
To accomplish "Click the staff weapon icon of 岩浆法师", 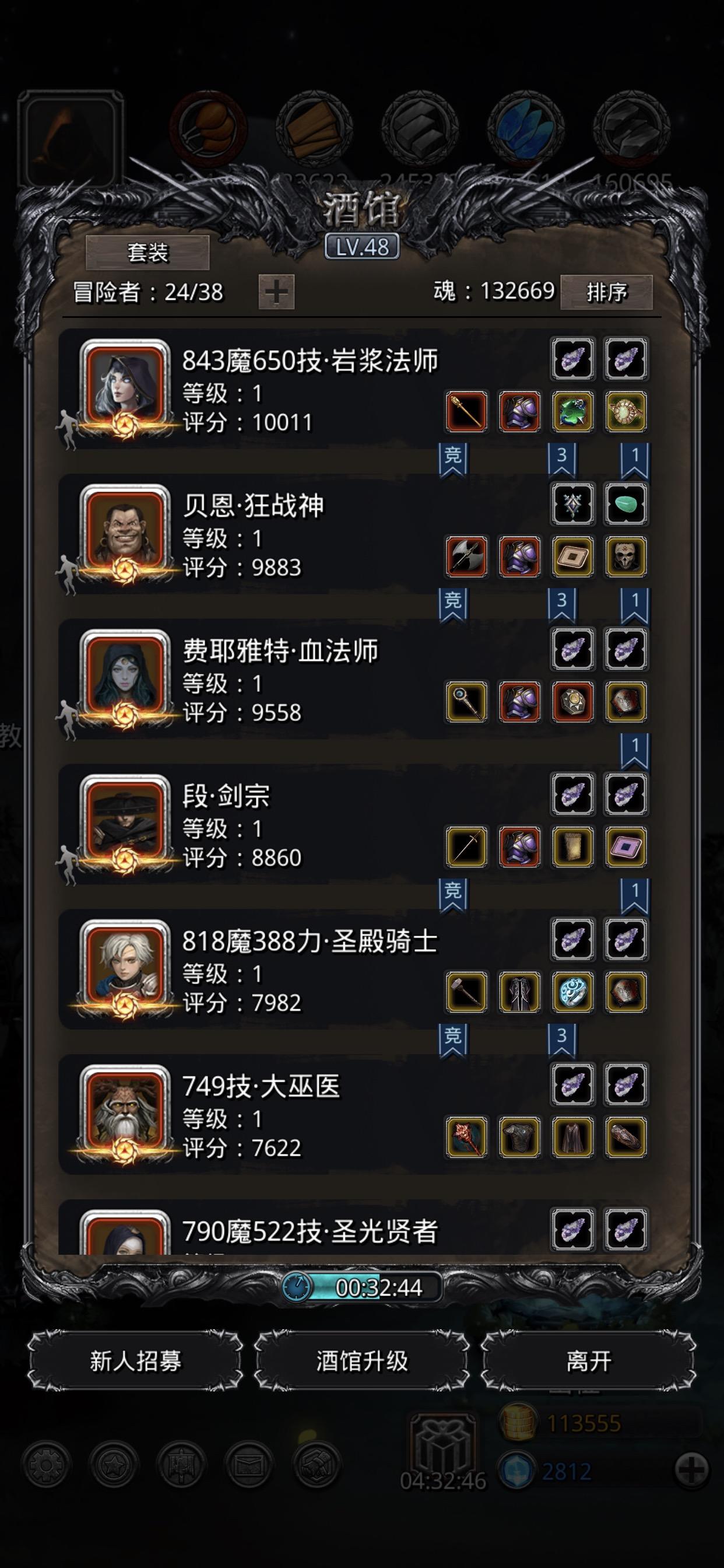I will coord(467,411).
